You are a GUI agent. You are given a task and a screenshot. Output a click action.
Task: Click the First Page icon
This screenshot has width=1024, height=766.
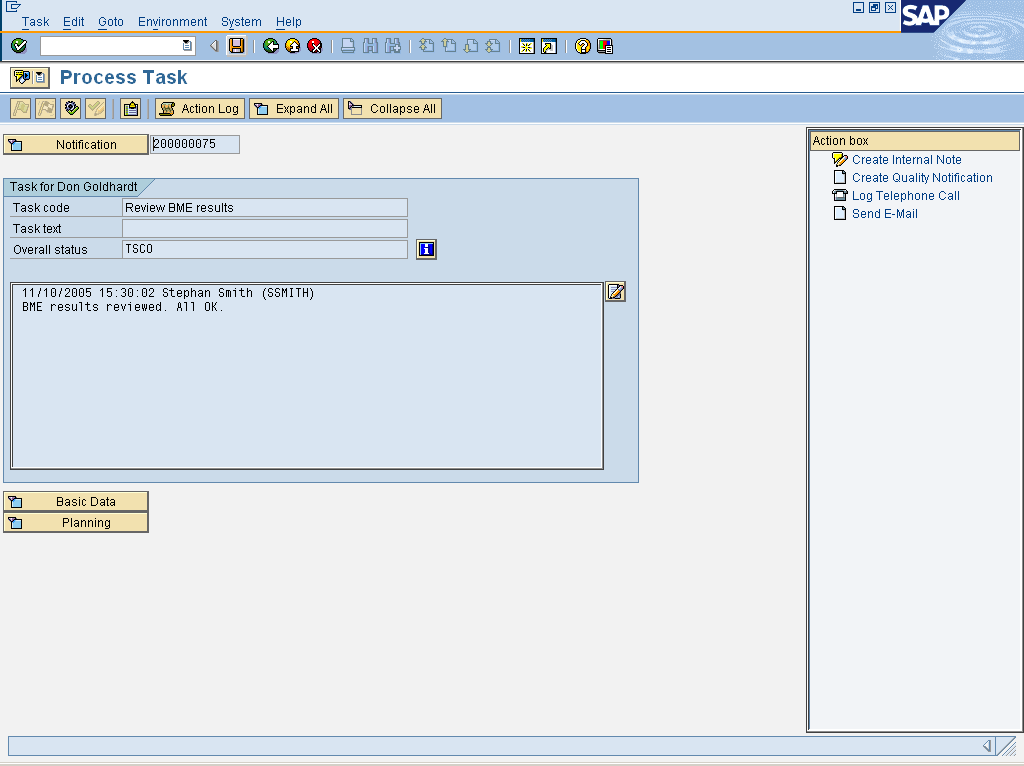click(x=426, y=46)
